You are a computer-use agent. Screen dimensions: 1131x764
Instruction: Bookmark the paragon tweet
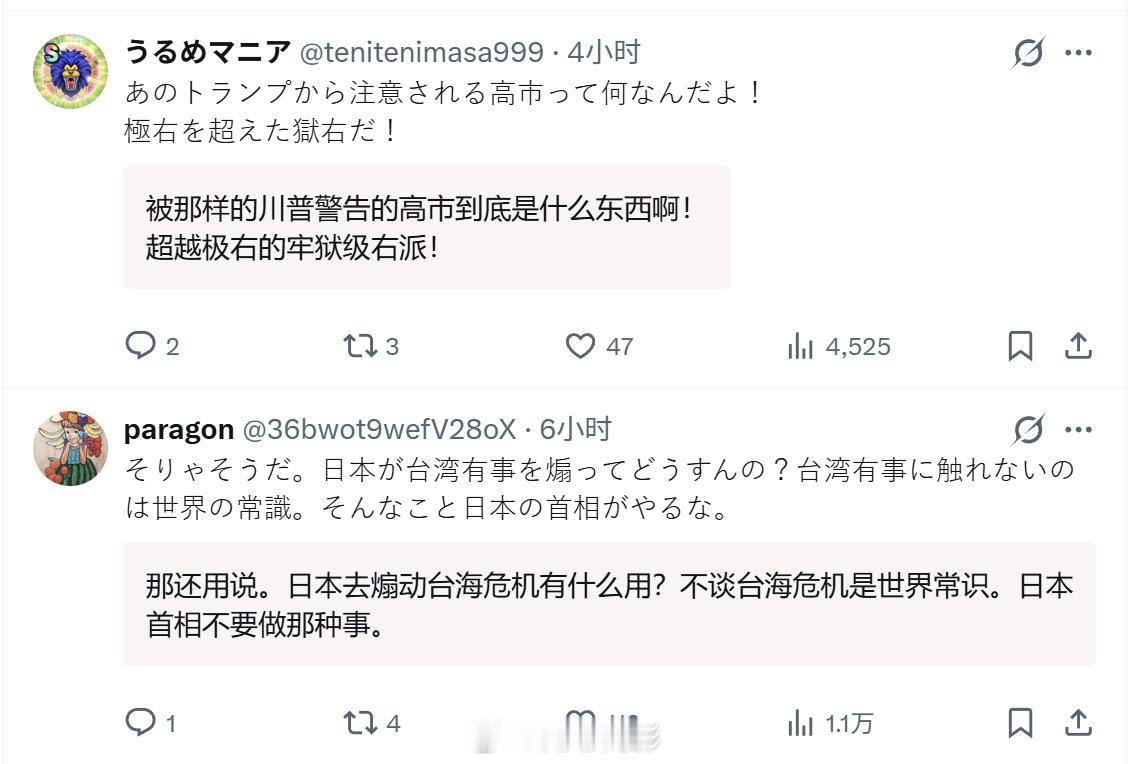(1020, 722)
